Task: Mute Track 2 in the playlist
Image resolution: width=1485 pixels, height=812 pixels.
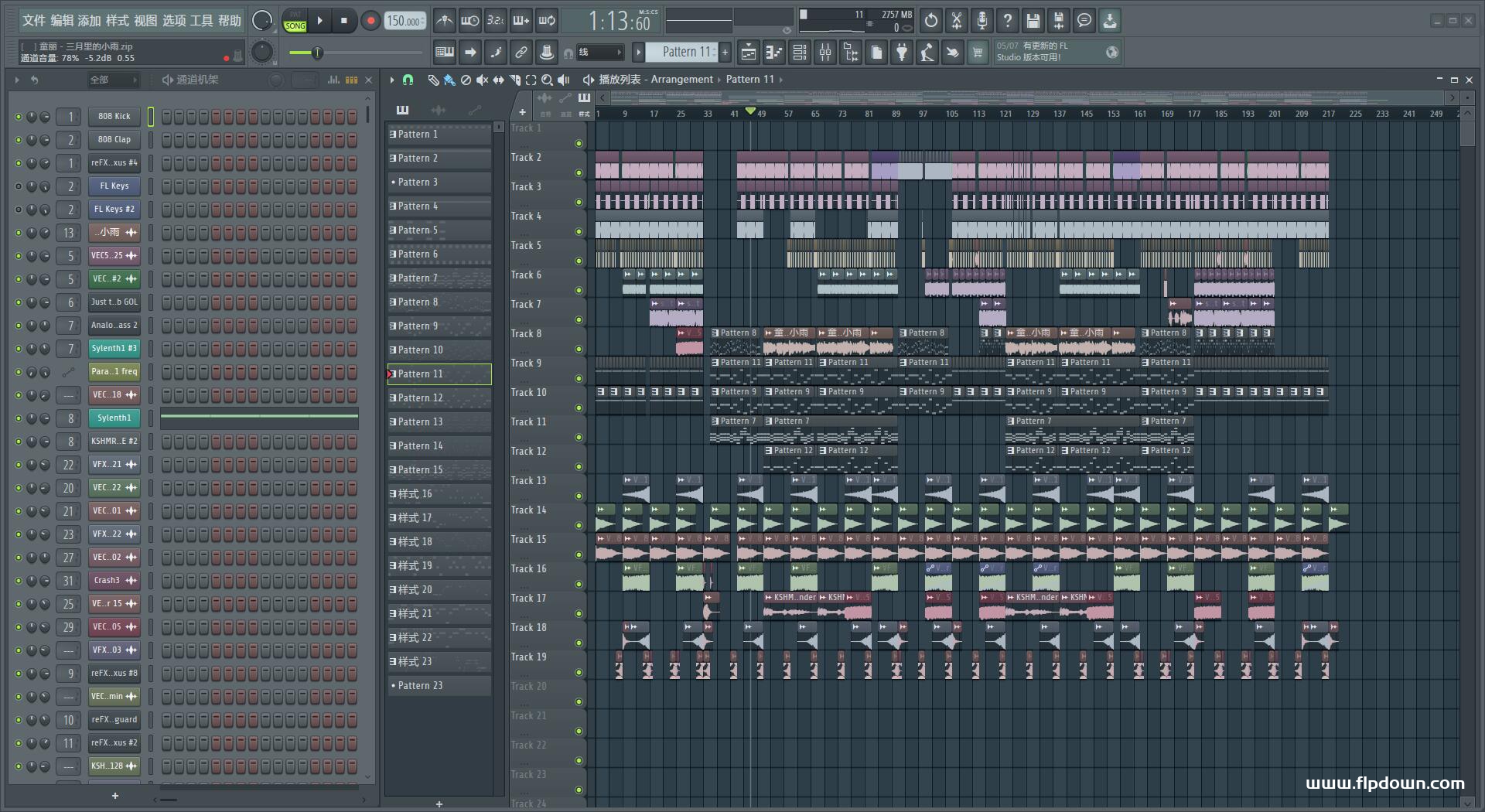Action: pos(579,173)
